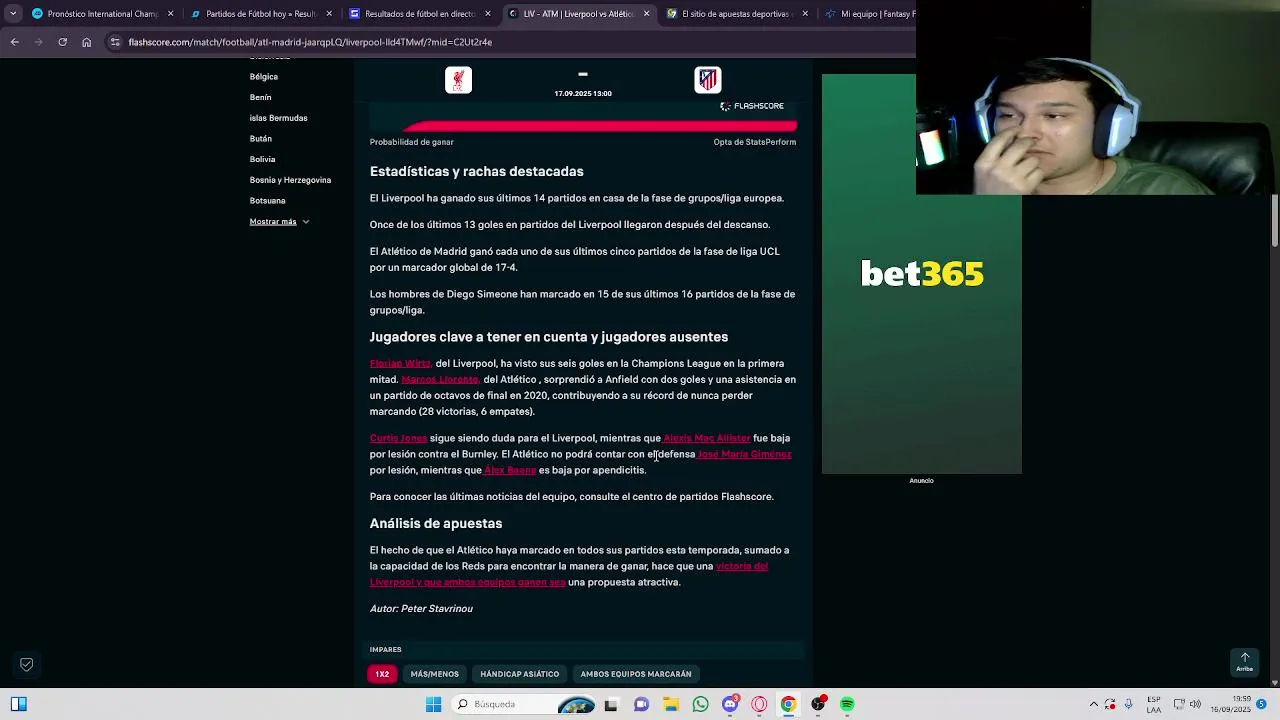Viewport: 1280px width, 720px height.
Task: Select the AMBOS EQUIPOS MARCARÁN odds tab
Action: point(636,674)
